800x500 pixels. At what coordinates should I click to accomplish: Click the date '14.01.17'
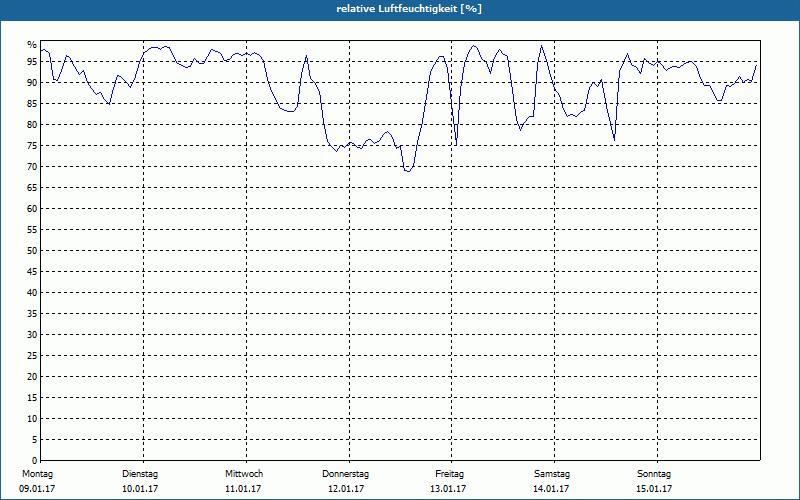551,489
